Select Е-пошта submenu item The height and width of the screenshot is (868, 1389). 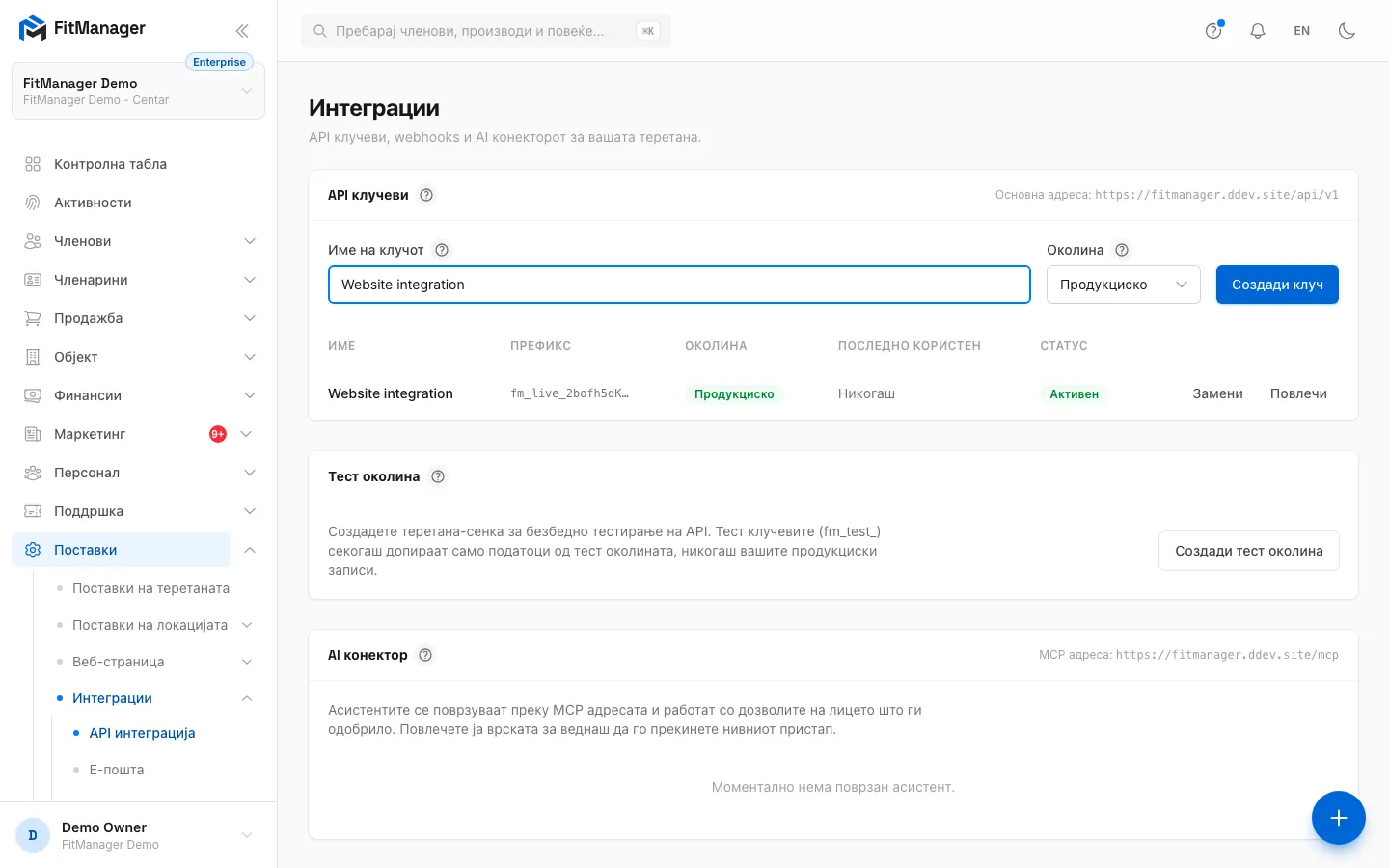click(x=117, y=770)
